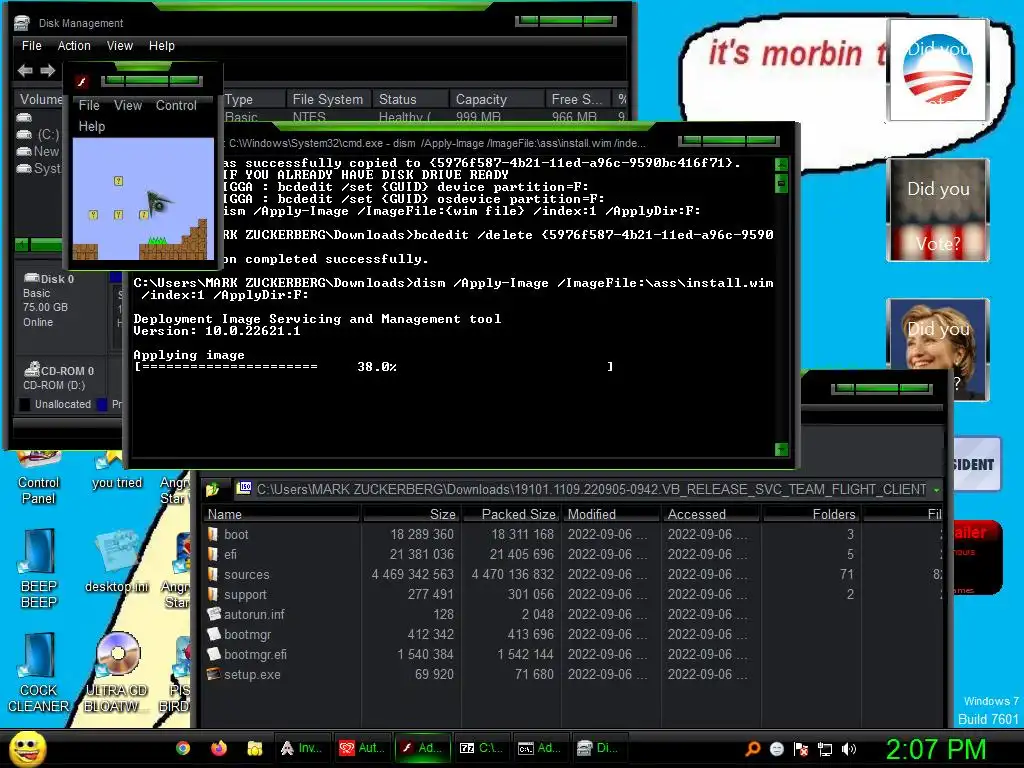Image resolution: width=1024 pixels, height=768 pixels.
Task: Open the Control Panel desktop icon
Action: point(39,478)
